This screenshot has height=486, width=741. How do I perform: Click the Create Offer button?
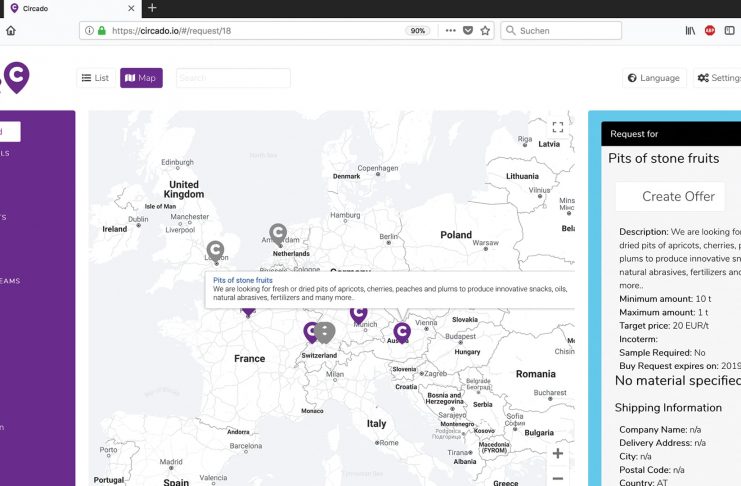pos(670,196)
